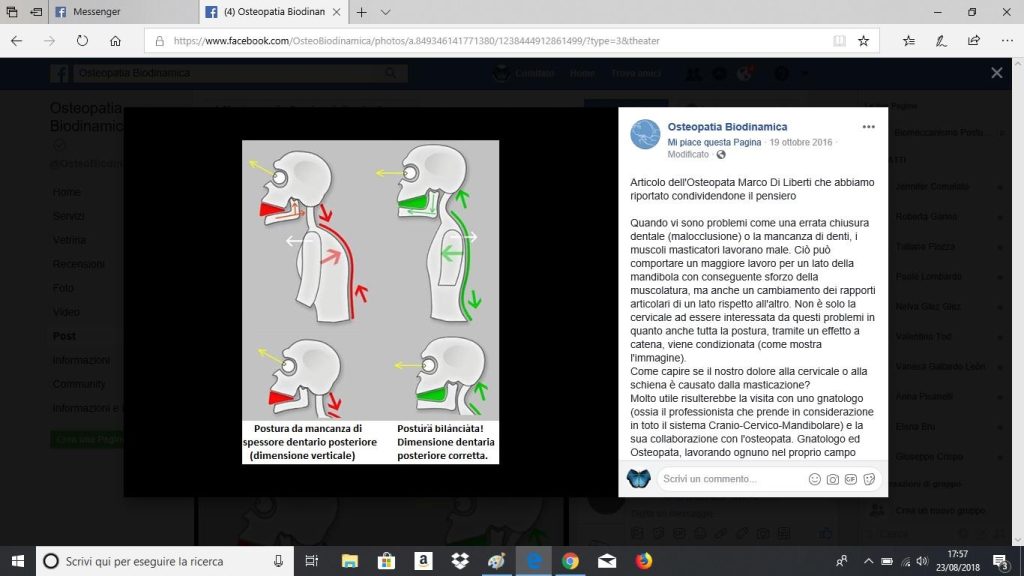1024x576 pixels.
Task: Click the posture diagram image
Action: (x=370, y=301)
